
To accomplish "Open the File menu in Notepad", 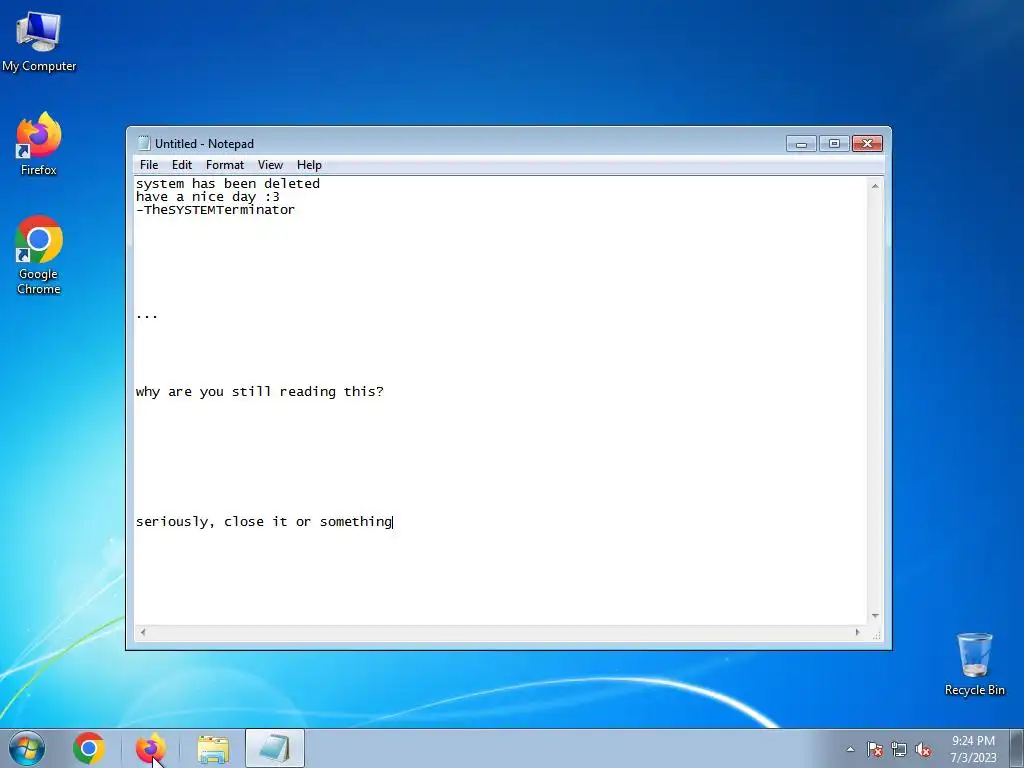I will click(x=149, y=165).
